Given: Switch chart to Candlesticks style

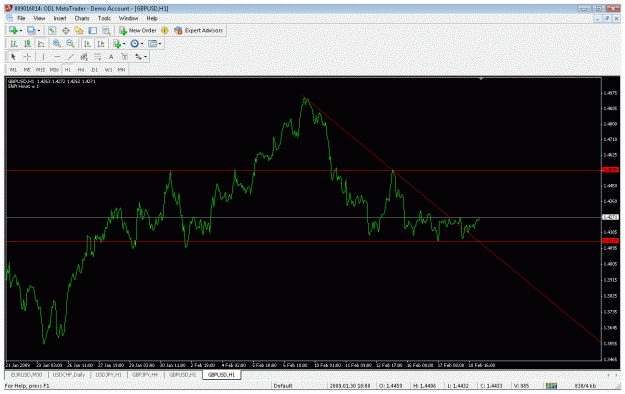Looking at the screenshot, I should point(27,44).
